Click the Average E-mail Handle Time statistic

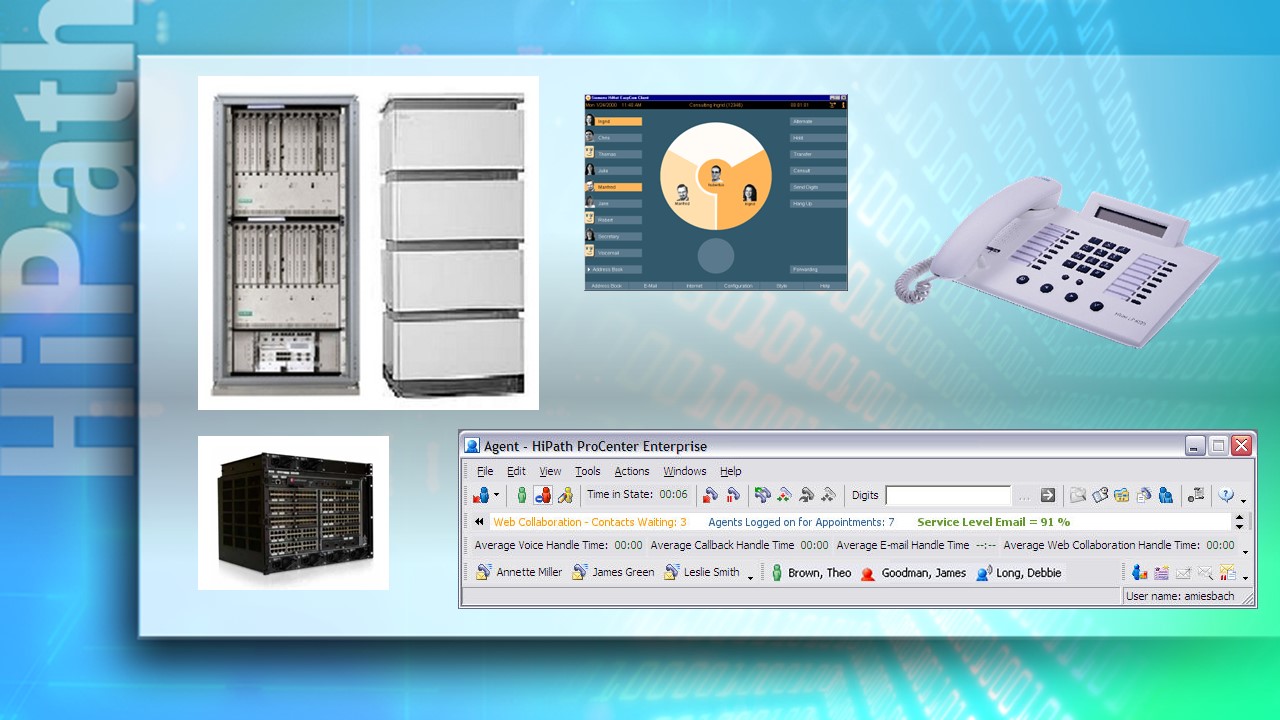[x=916, y=545]
